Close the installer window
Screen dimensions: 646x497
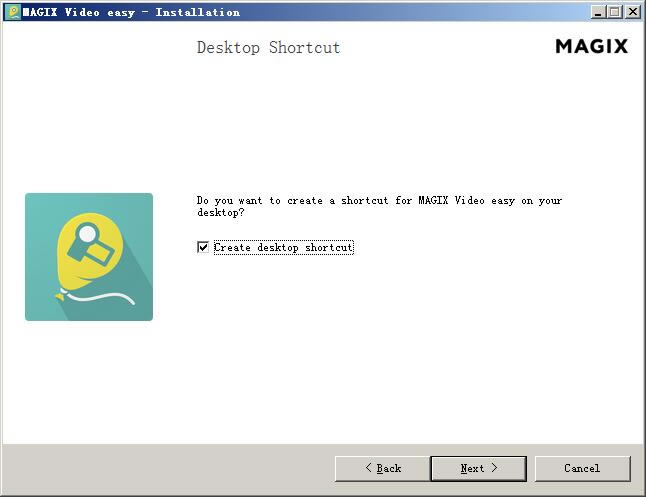coord(632,12)
